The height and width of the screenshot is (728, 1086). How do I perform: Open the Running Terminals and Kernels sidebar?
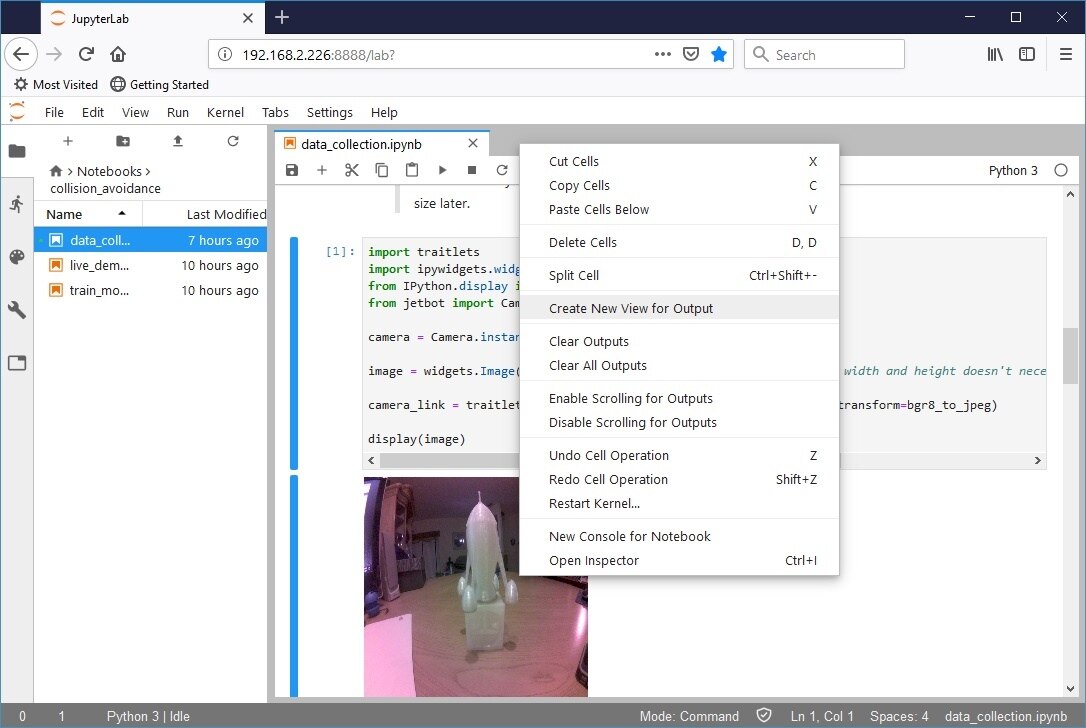17,204
